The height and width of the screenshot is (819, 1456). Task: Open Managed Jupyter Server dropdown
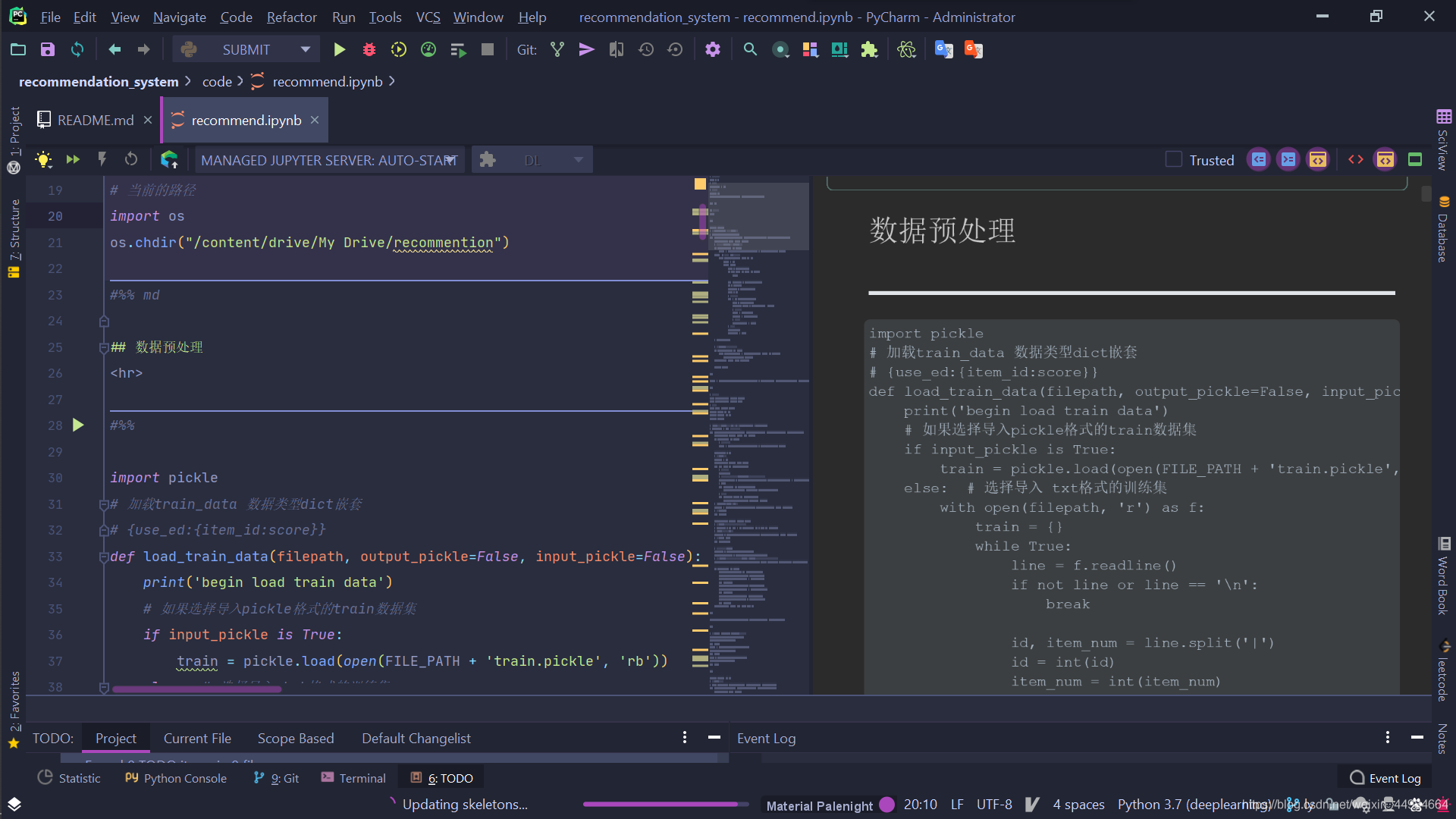tap(330, 160)
